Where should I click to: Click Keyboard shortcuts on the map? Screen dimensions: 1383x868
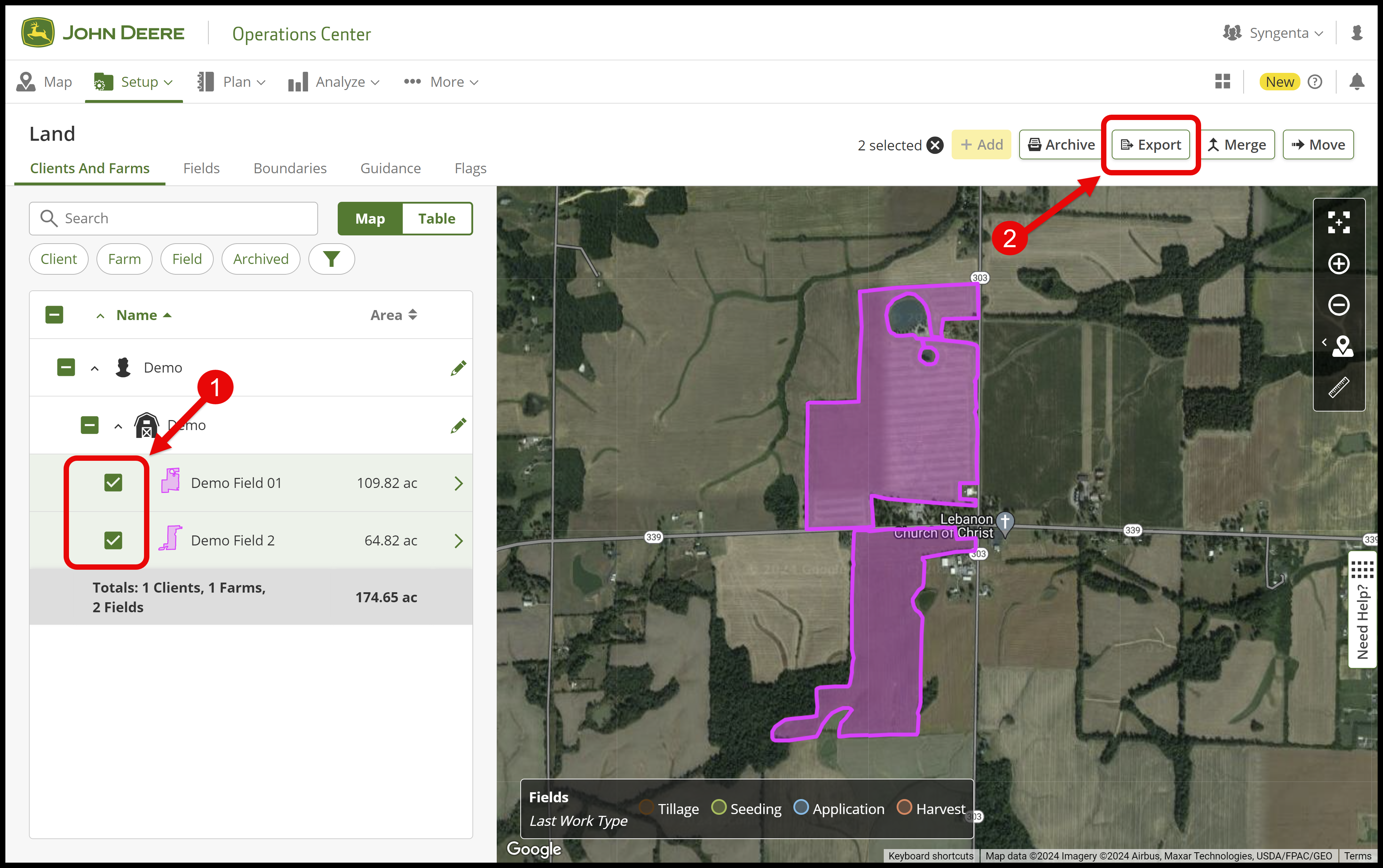[x=931, y=856]
